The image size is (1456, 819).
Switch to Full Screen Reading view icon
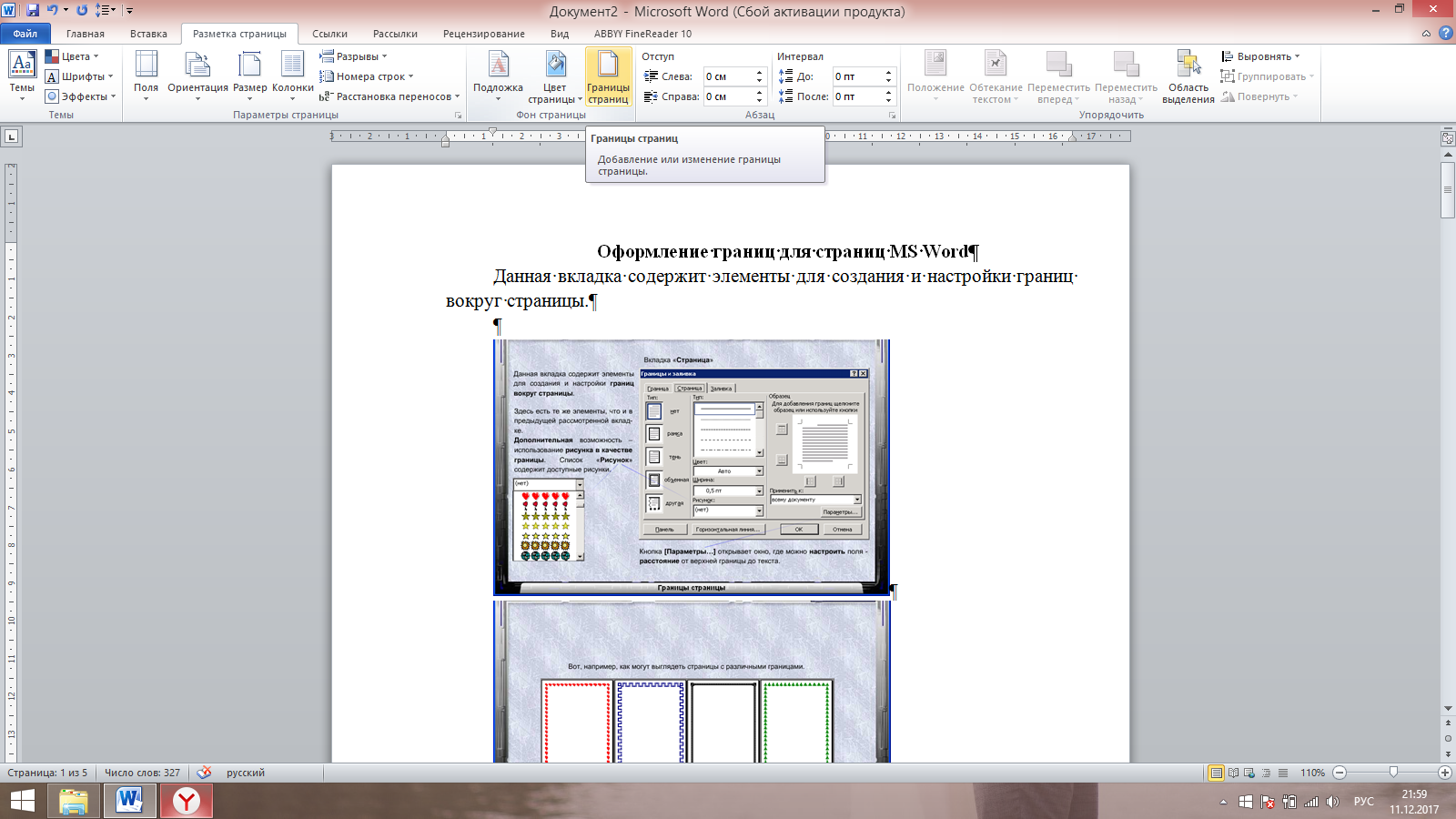point(1233,773)
